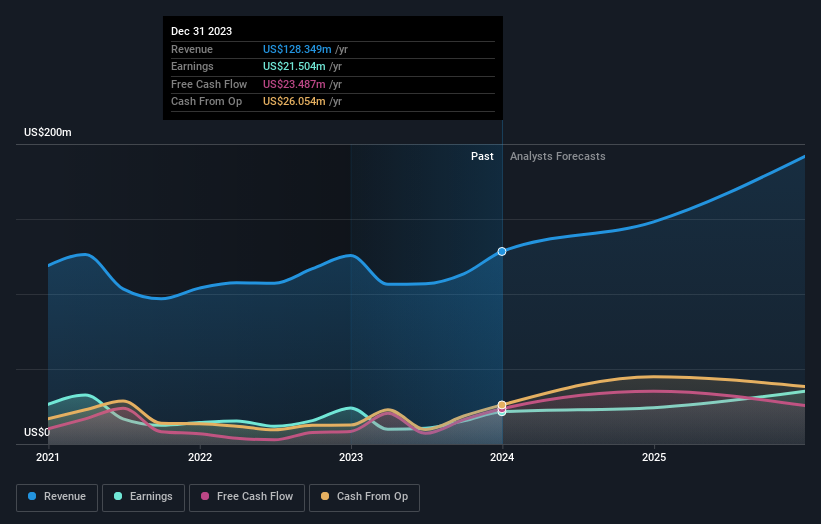Viewport: 821px width, 524px height.
Task: Toggle the Revenue legend button
Action: (57, 497)
